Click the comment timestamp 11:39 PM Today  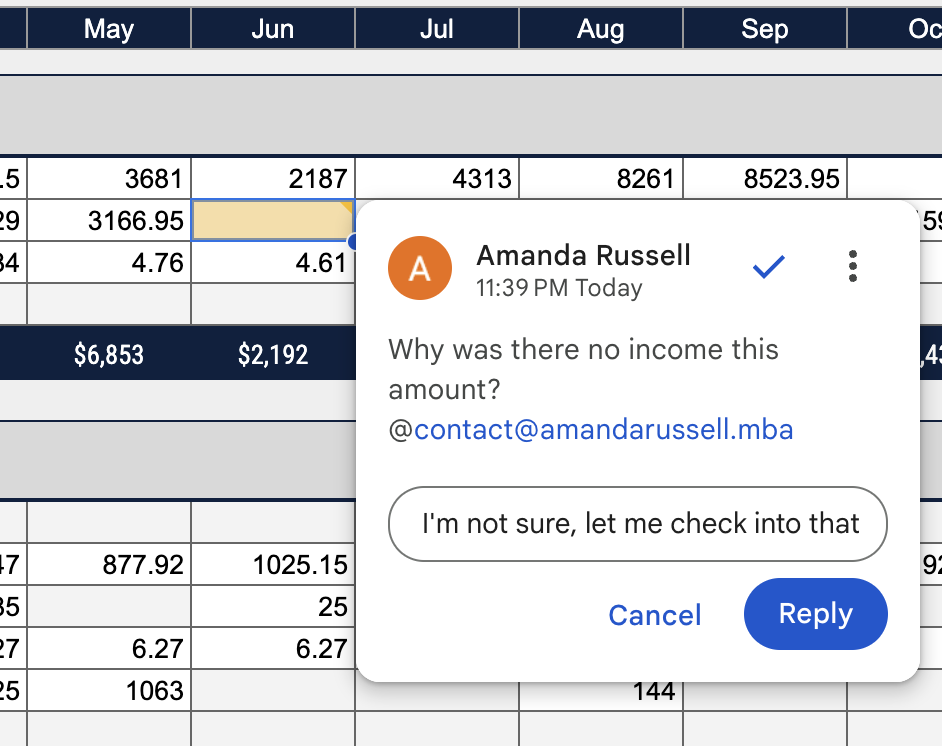coord(559,289)
